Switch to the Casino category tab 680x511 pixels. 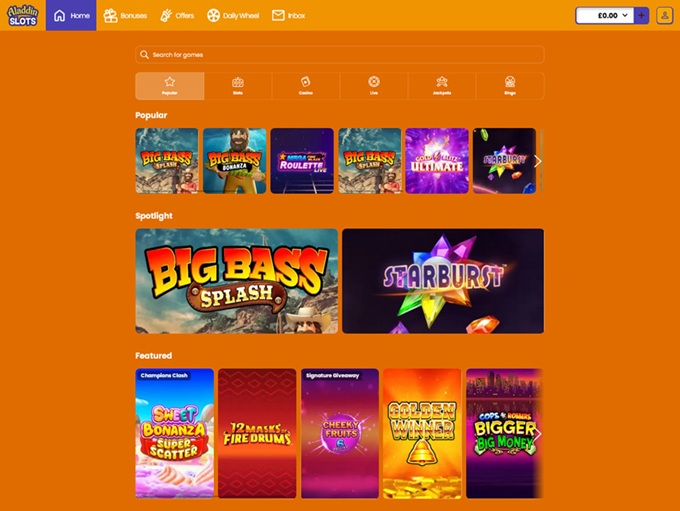click(306, 86)
